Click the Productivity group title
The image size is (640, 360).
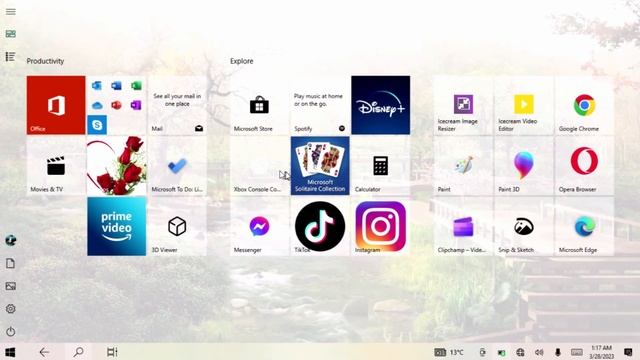pyautogui.click(x=45, y=61)
